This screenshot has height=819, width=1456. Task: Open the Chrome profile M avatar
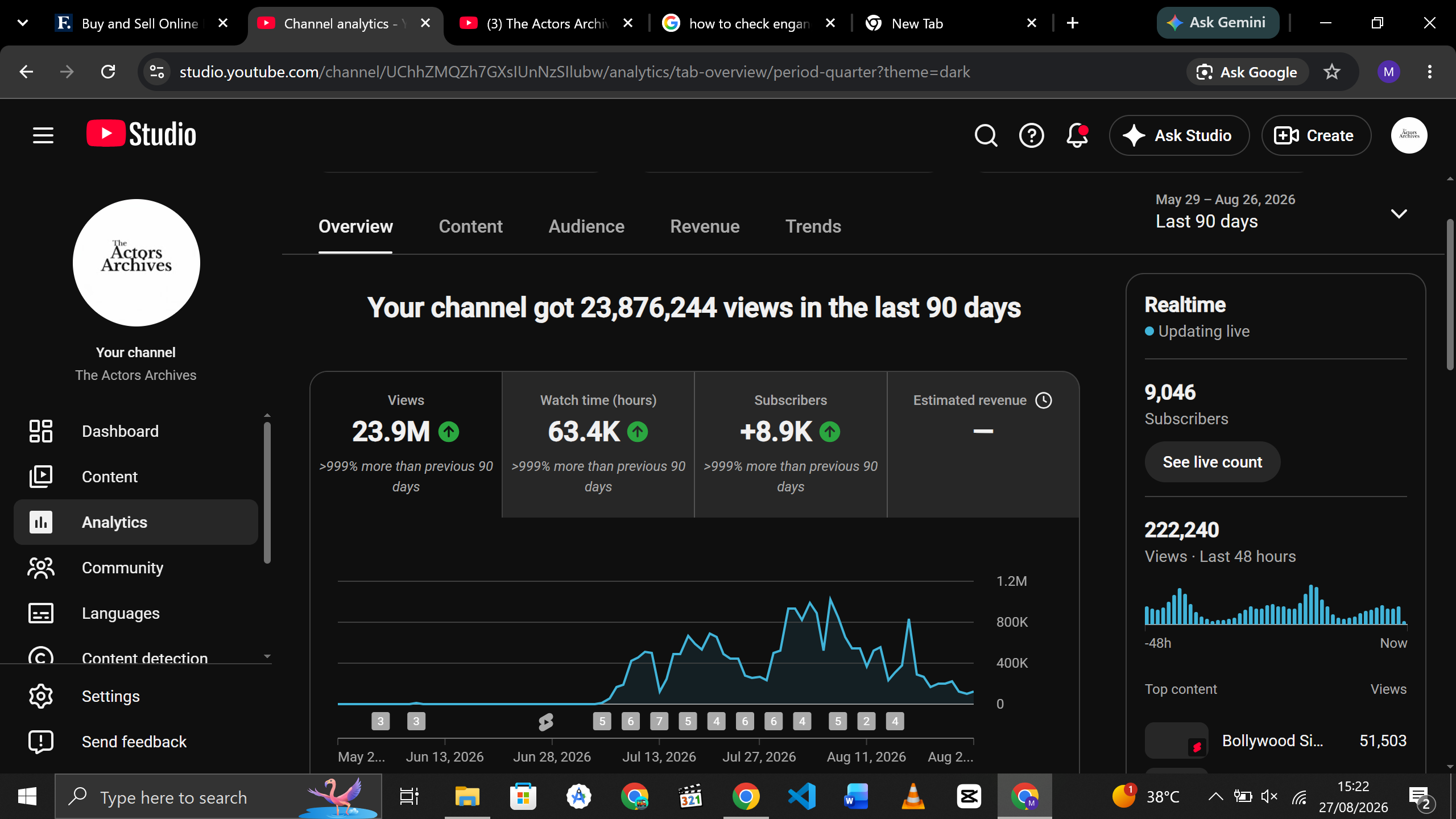coord(1388,72)
